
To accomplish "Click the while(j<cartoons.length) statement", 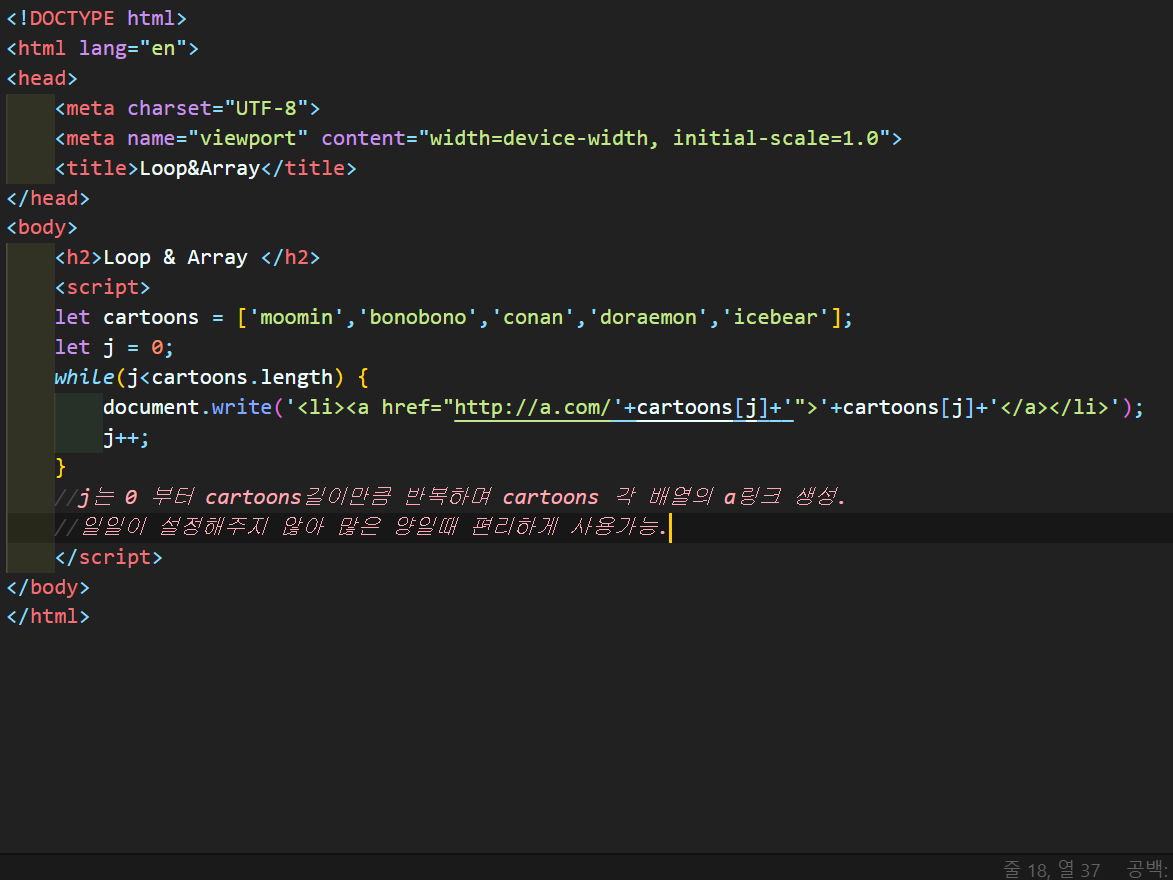I will [211, 377].
